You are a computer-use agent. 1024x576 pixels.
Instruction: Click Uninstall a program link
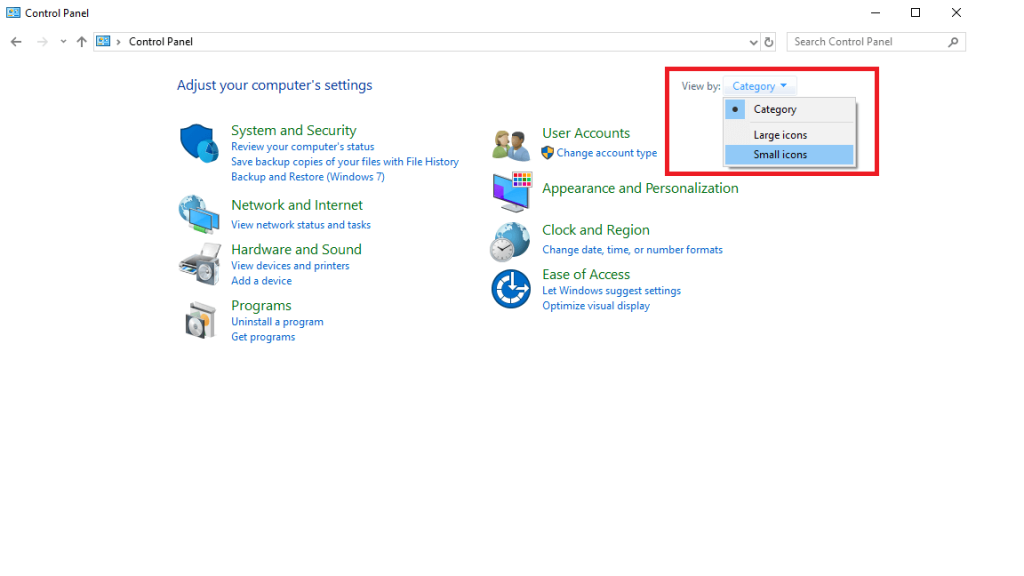pyautogui.click(x=277, y=322)
